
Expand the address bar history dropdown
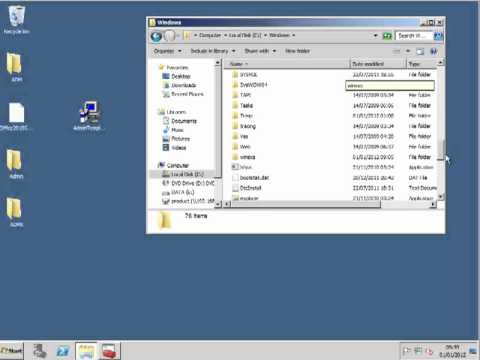pyautogui.click(x=376, y=35)
